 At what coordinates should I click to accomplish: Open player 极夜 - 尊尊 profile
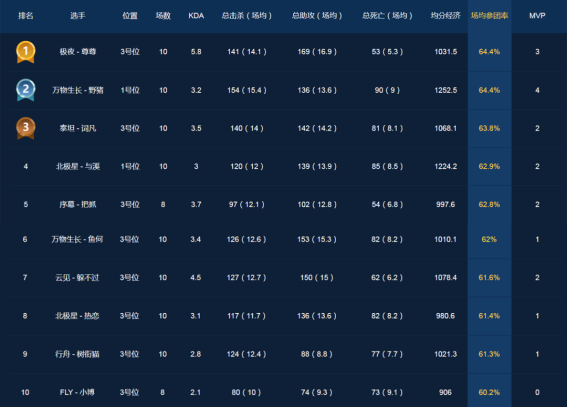78,52
